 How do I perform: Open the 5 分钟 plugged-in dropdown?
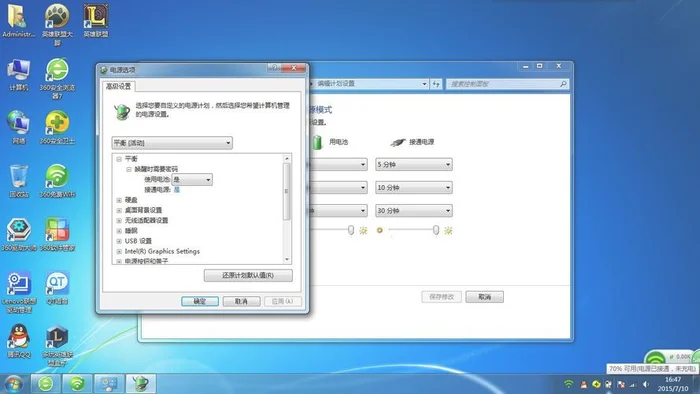coord(413,165)
